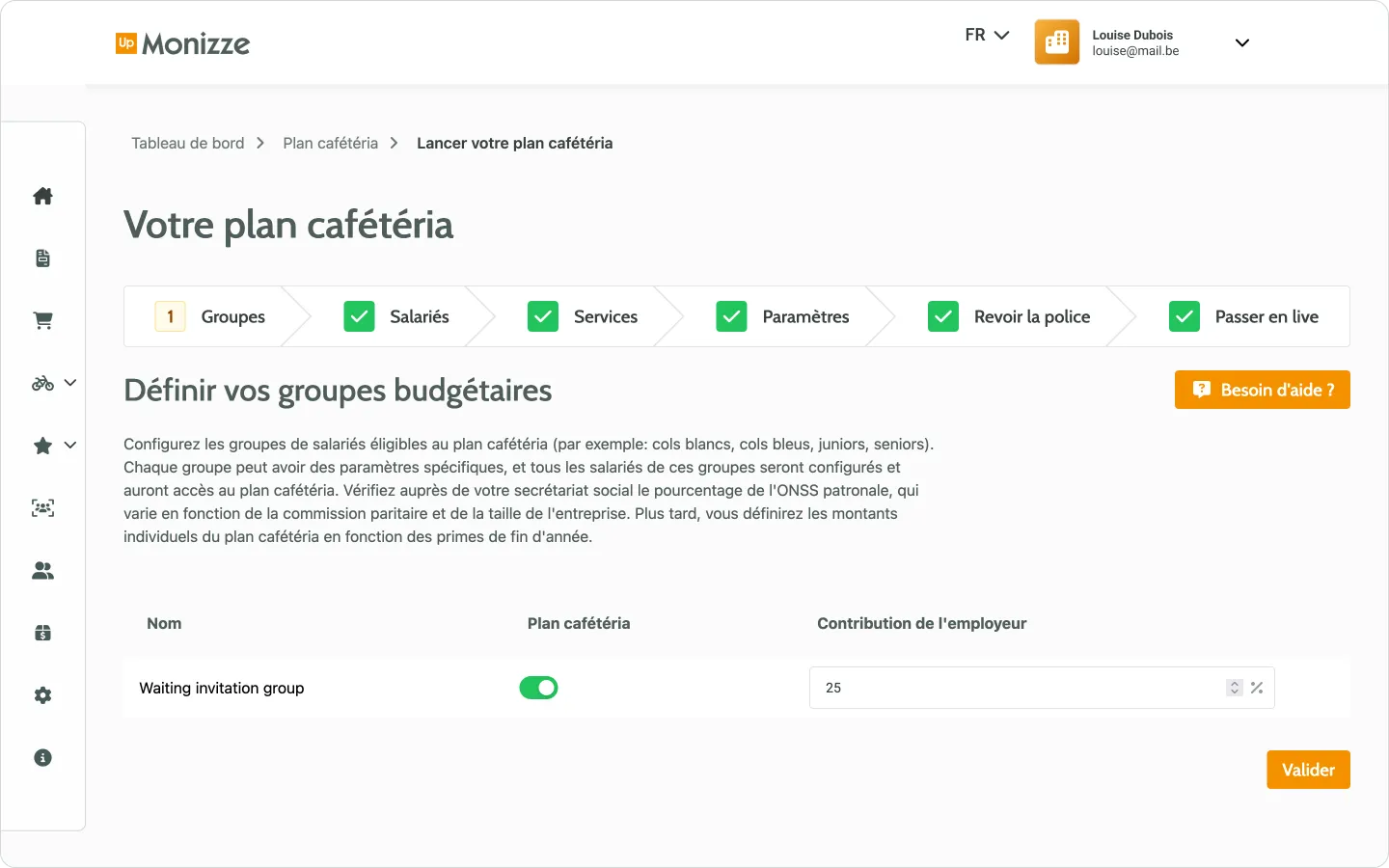Open the FR language dropdown
This screenshot has height=868, width=1389.
coord(986,35)
